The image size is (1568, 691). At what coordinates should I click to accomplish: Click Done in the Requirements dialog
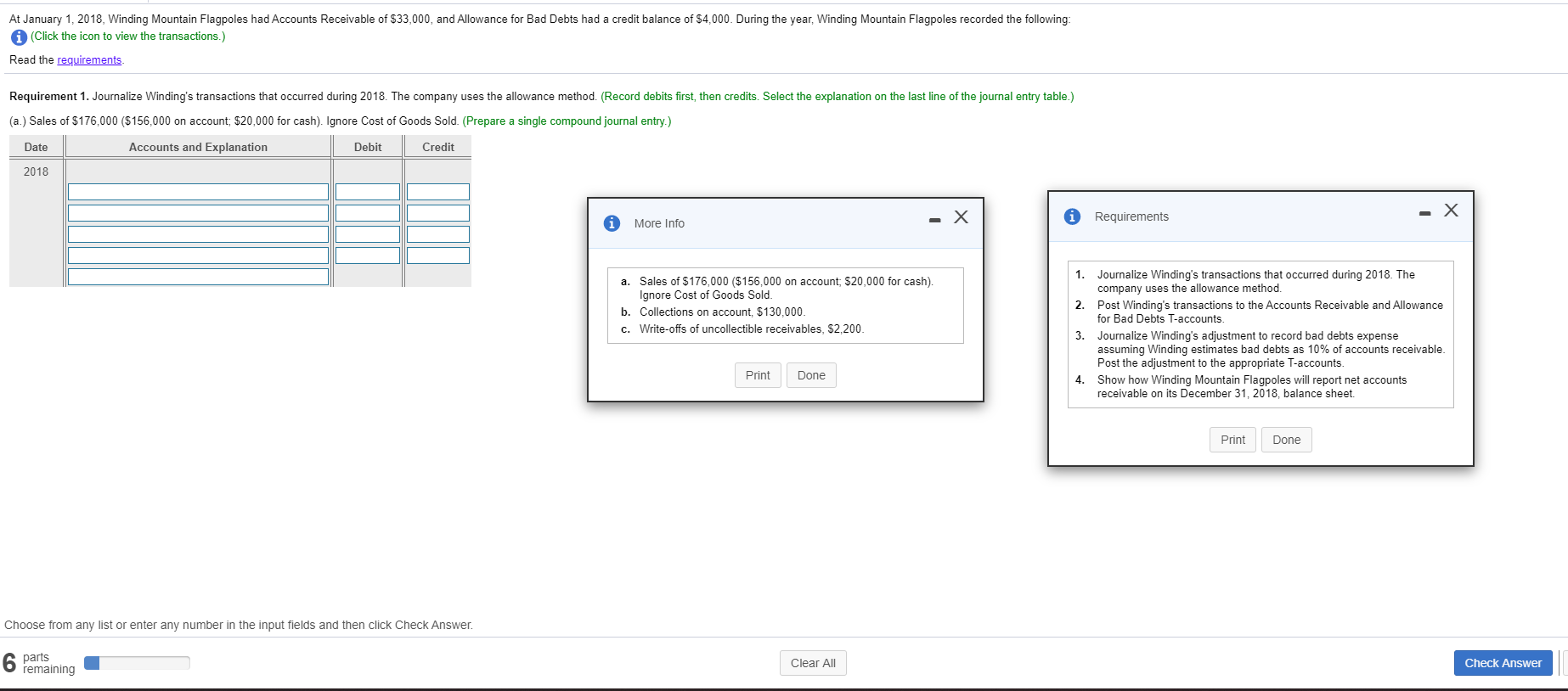[x=1287, y=440]
